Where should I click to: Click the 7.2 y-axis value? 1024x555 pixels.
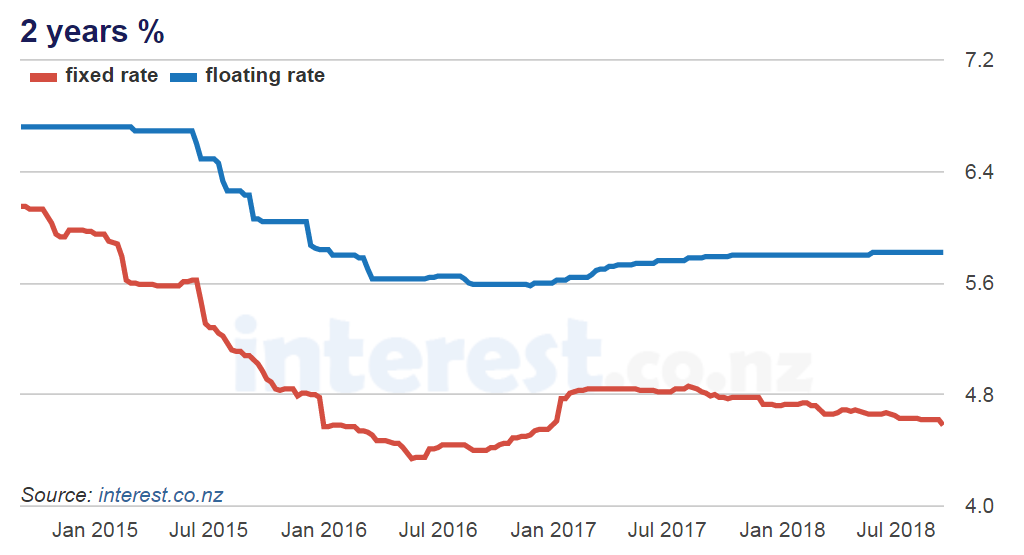coord(978,61)
